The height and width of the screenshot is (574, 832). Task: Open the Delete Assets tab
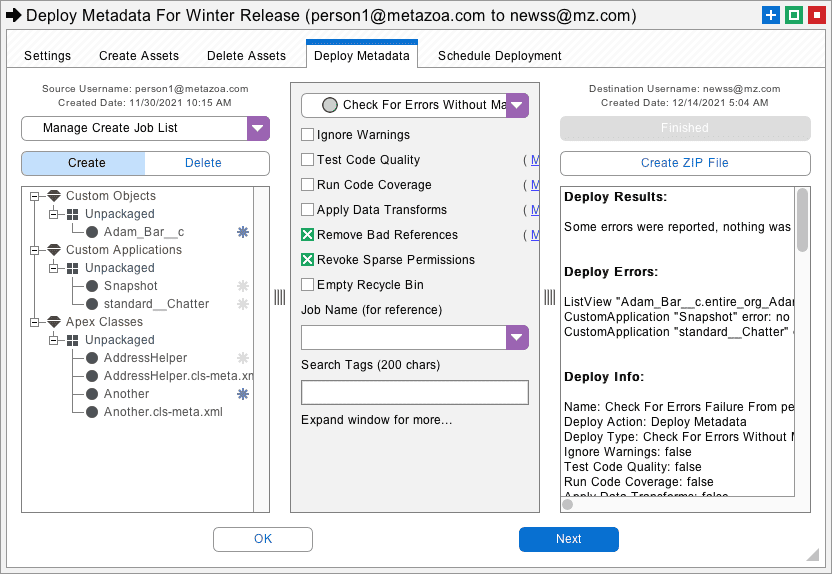coord(246,56)
